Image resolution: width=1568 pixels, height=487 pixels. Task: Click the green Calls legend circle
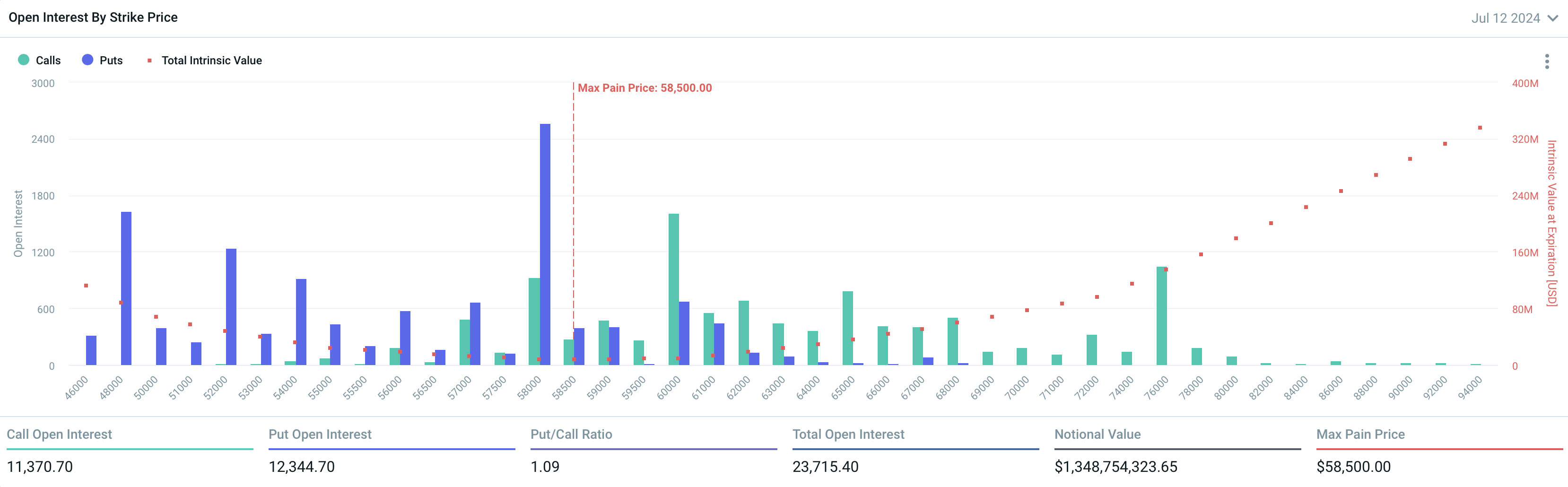[24, 60]
